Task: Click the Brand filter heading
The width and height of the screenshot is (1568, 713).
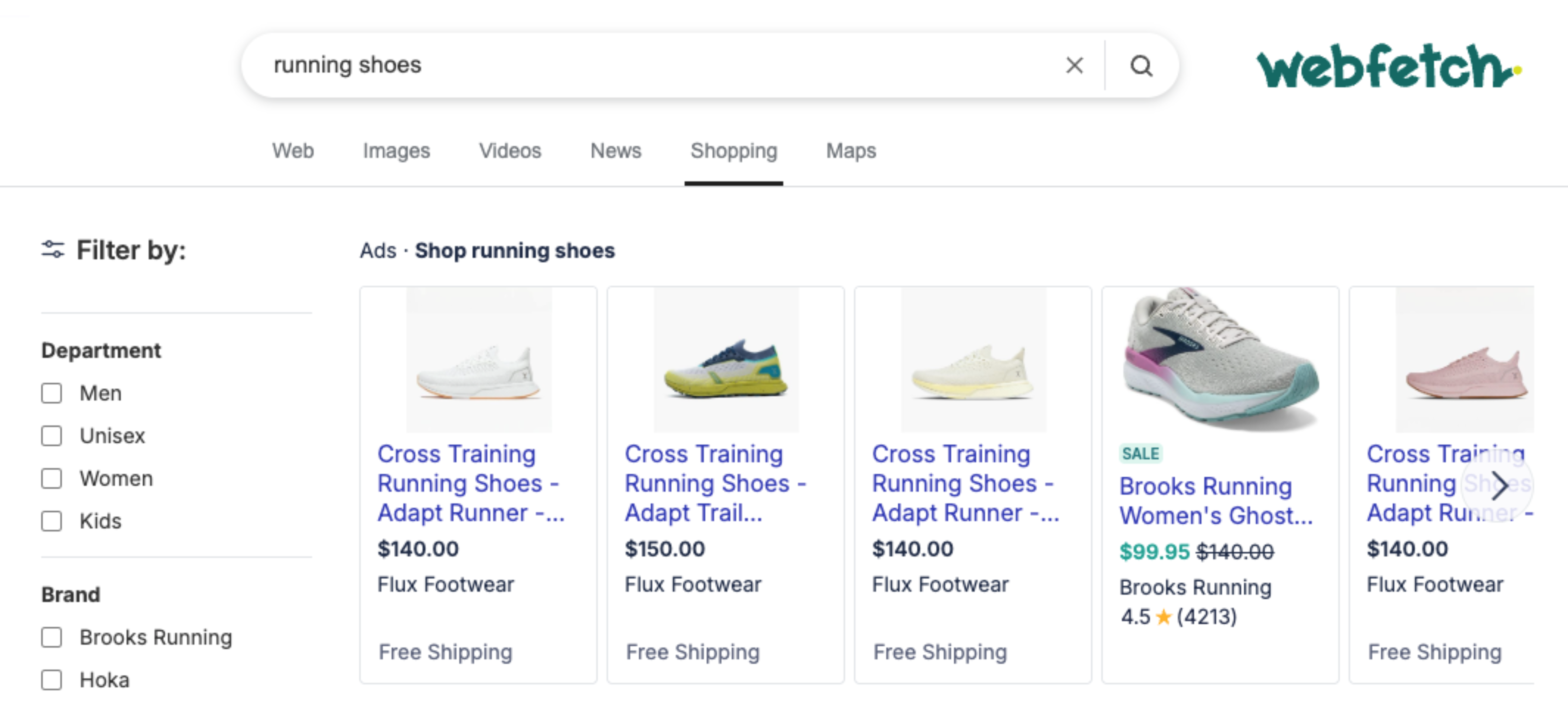Action: click(x=71, y=594)
